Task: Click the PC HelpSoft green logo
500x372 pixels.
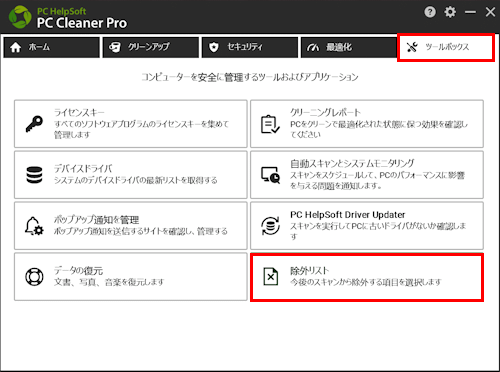Action: click(20, 17)
